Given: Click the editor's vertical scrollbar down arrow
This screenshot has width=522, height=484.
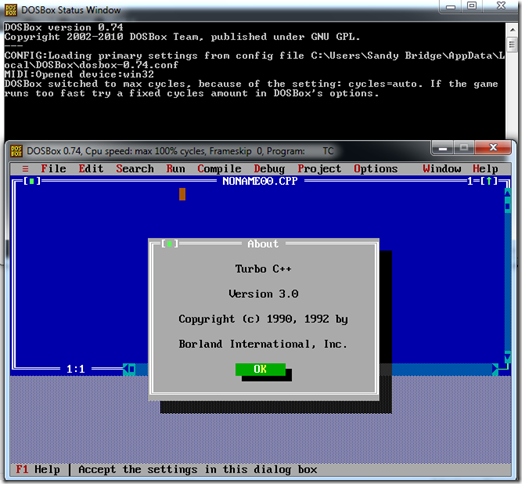Looking at the screenshot, I should click(508, 358).
